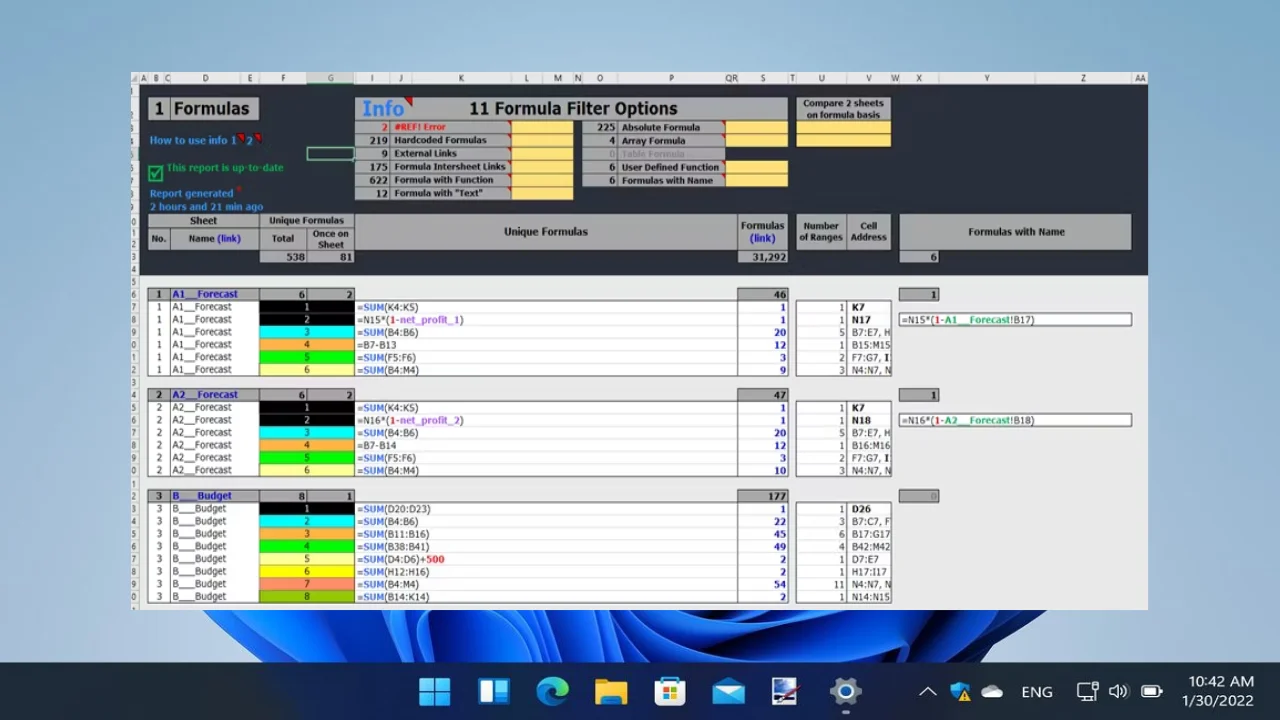1280x720 pixels.
Task: Open the Settings gear on taskbar
Action: [x=846, y=691]
